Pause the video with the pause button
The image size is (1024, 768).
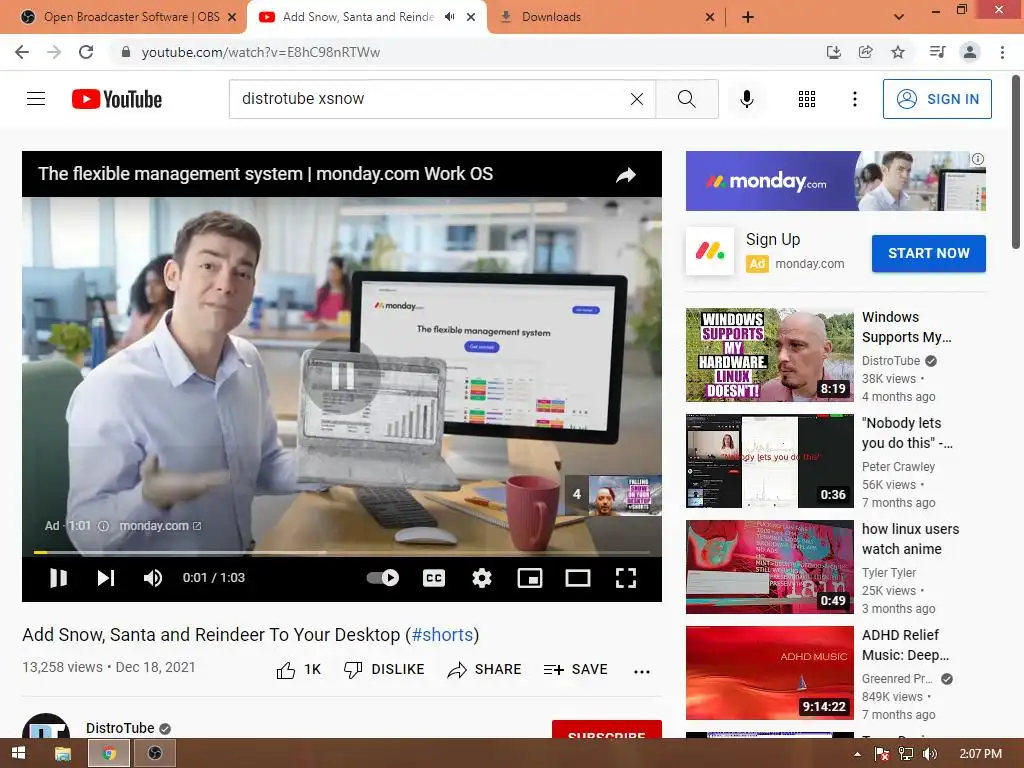58,578
